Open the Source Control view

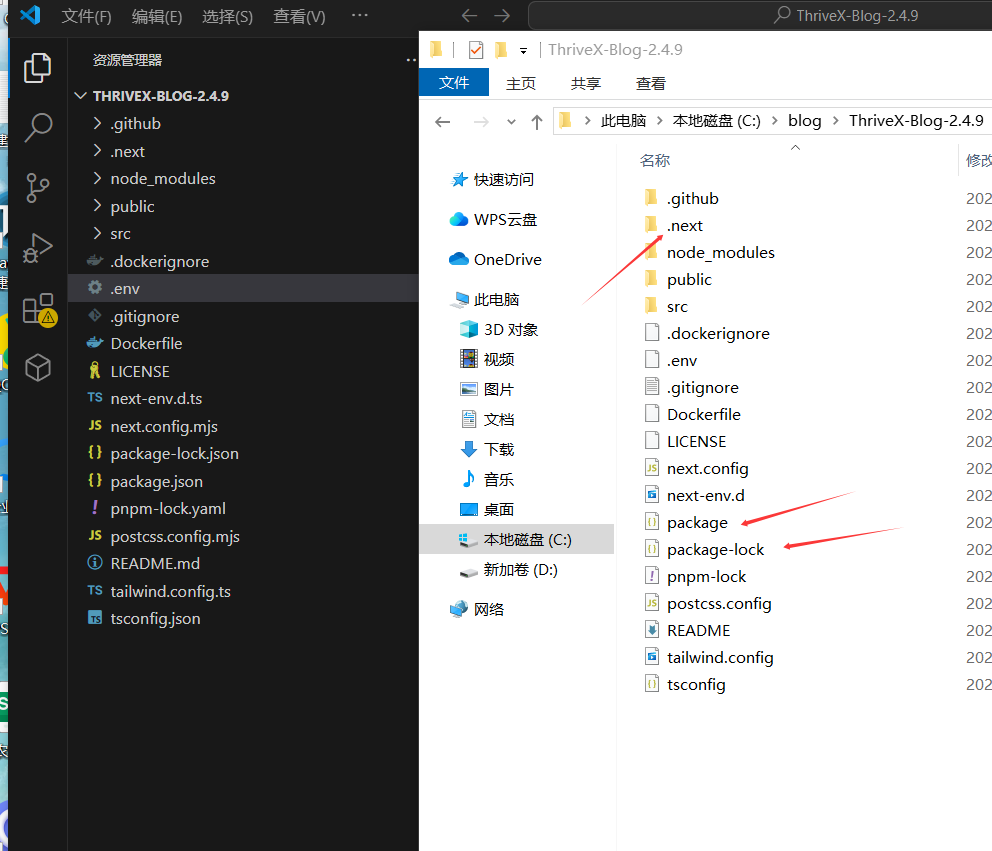click(x=37, y=188)
